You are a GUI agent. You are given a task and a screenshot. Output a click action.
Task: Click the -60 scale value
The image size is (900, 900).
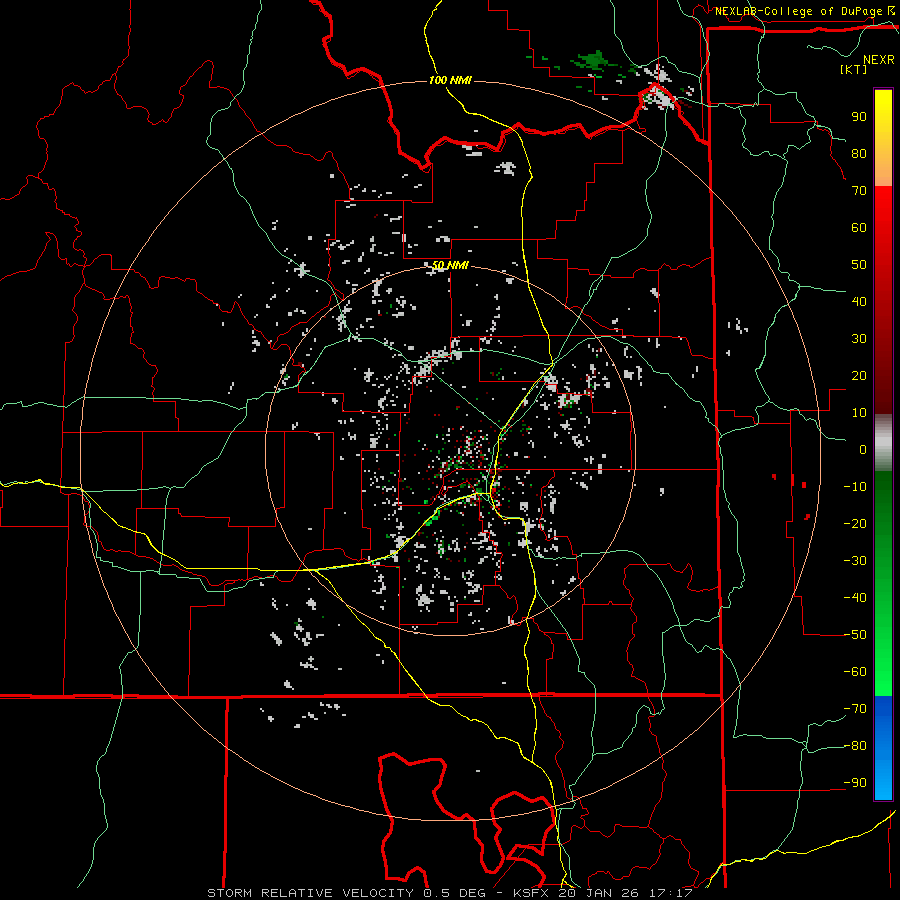click(855, 672)
